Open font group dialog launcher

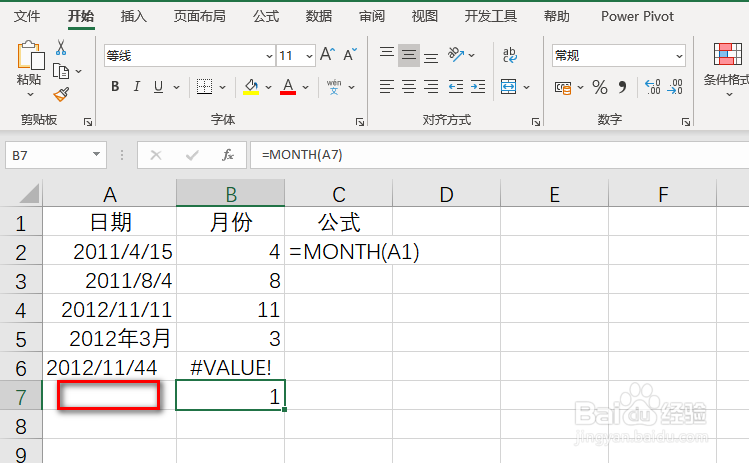360,122
